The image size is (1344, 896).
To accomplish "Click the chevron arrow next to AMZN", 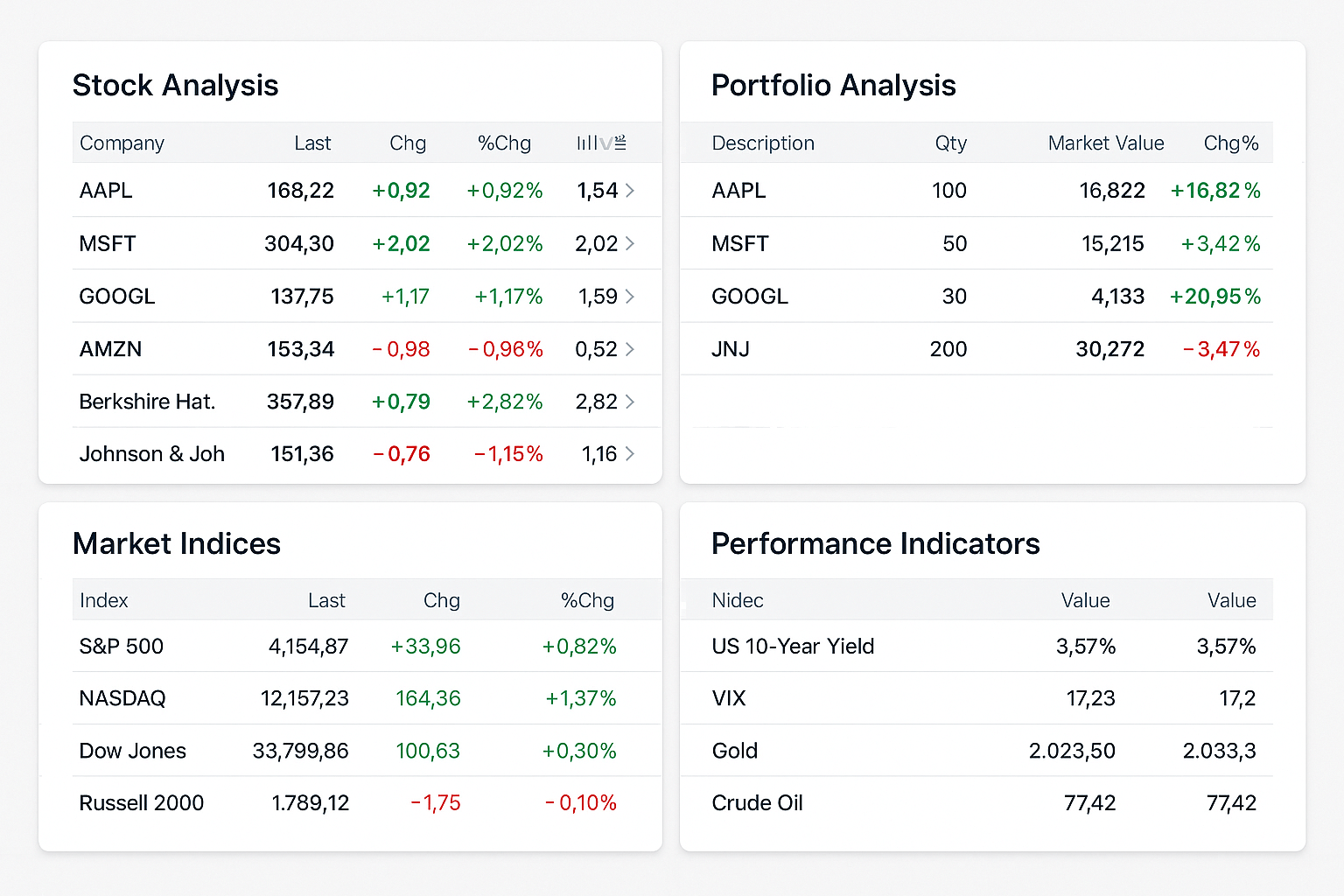I will click(632, 348).
